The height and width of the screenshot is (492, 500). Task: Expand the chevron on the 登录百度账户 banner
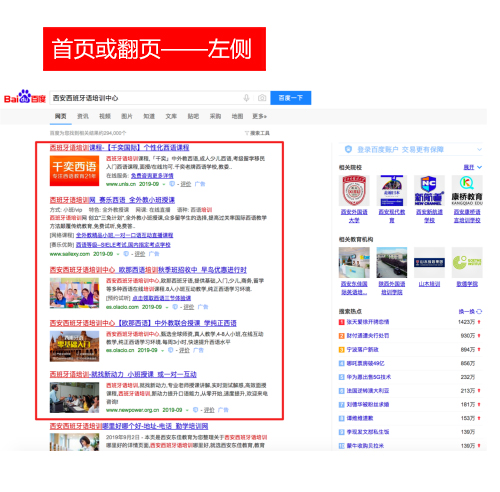pos(479,149)
